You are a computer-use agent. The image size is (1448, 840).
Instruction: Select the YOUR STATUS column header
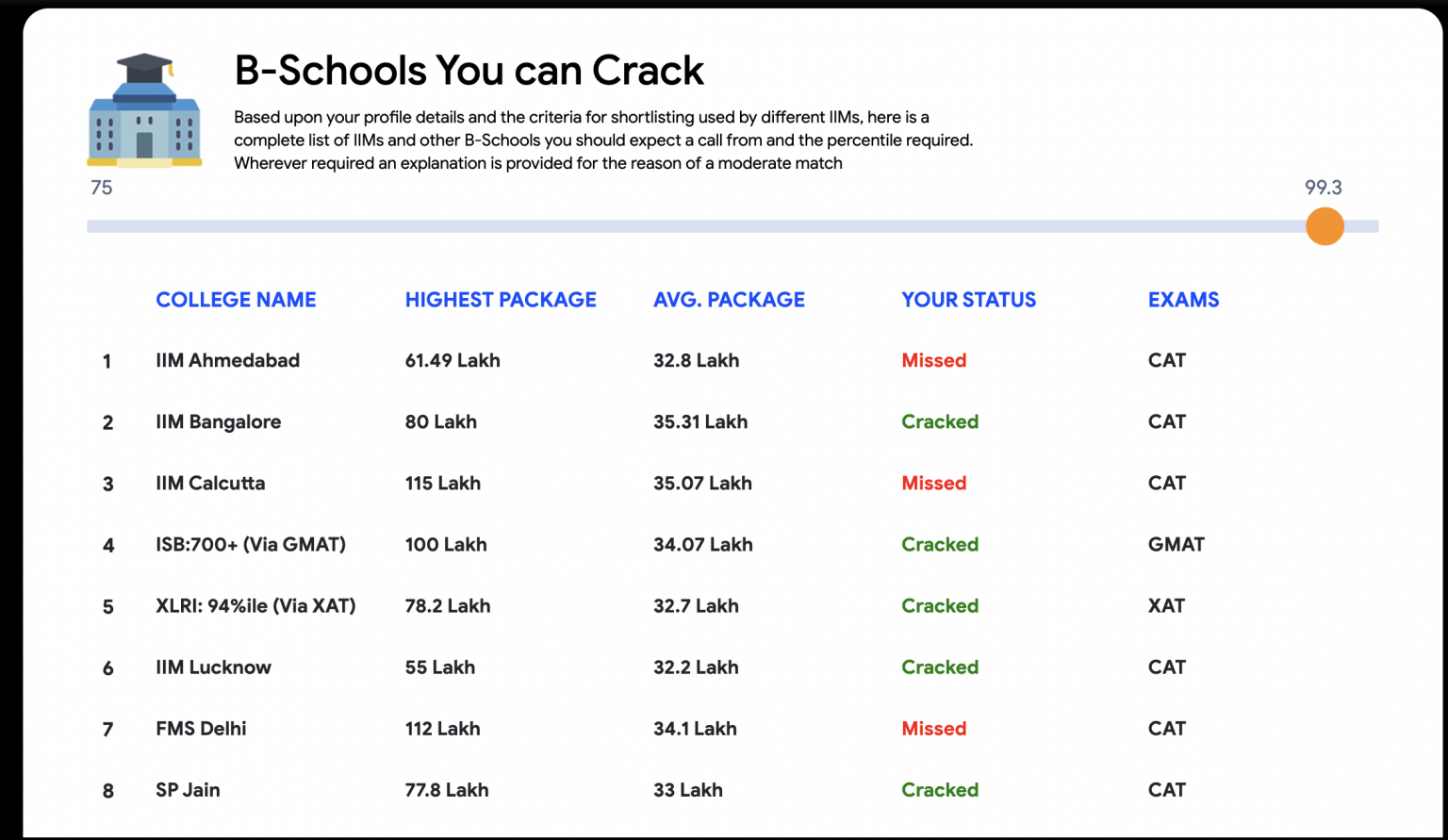coord(968,299)
